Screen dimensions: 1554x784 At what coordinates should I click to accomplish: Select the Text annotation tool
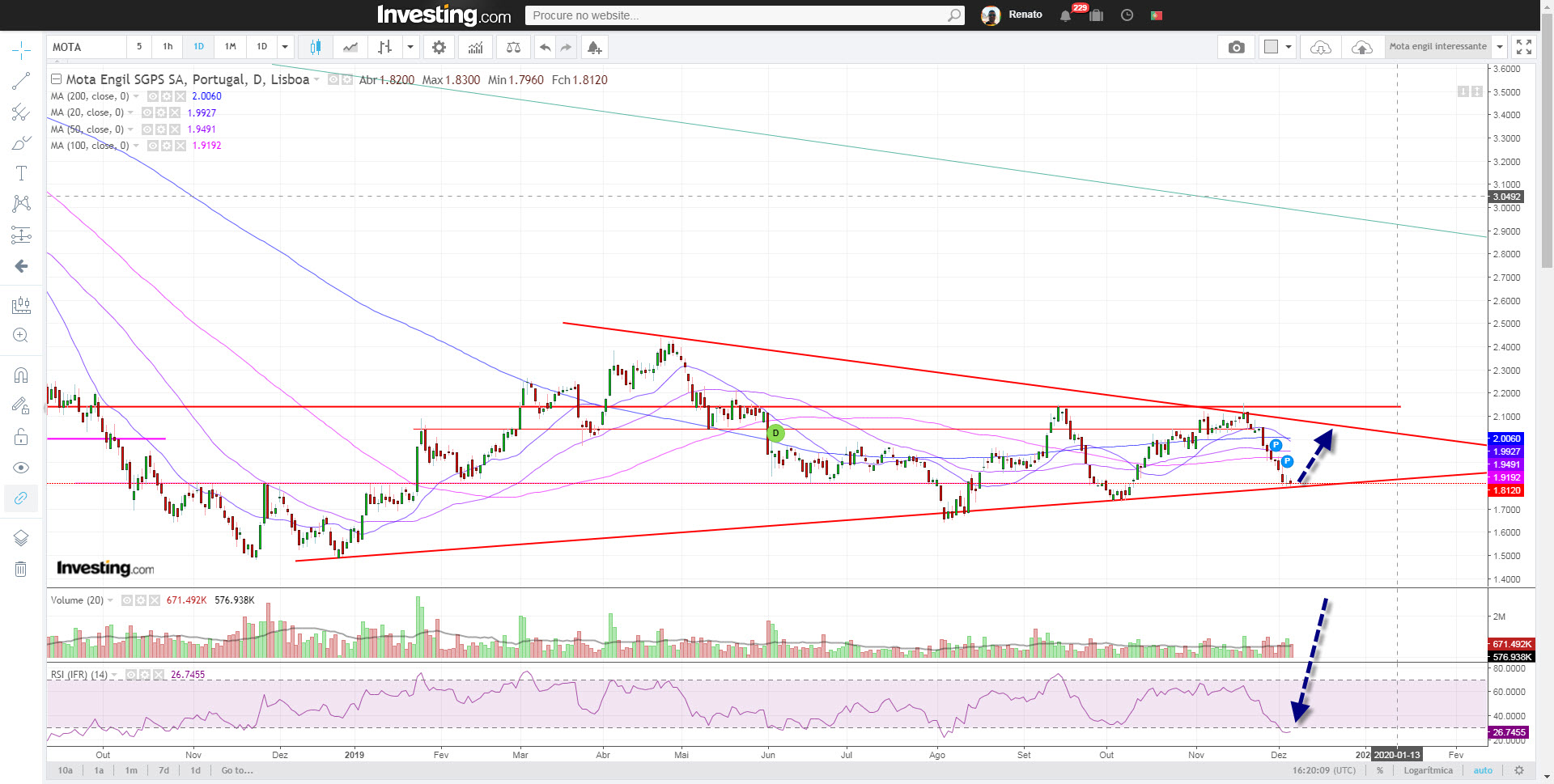pos(21,173)
